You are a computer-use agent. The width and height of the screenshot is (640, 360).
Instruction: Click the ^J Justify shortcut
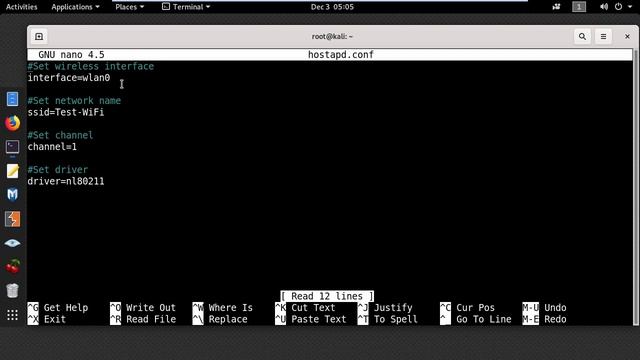[x=385, y=308]
